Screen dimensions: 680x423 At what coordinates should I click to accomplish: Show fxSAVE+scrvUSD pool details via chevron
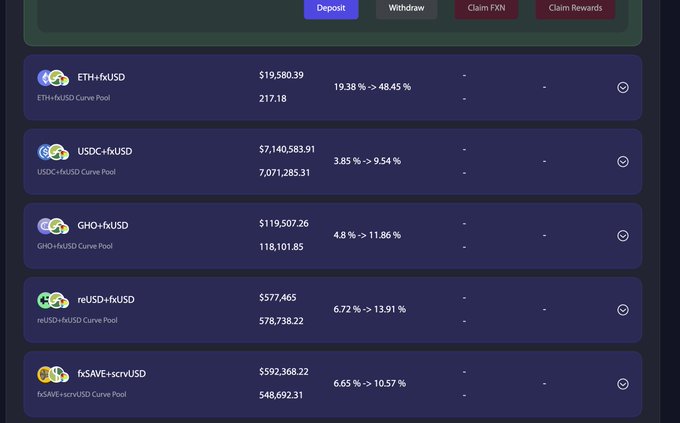623,384
